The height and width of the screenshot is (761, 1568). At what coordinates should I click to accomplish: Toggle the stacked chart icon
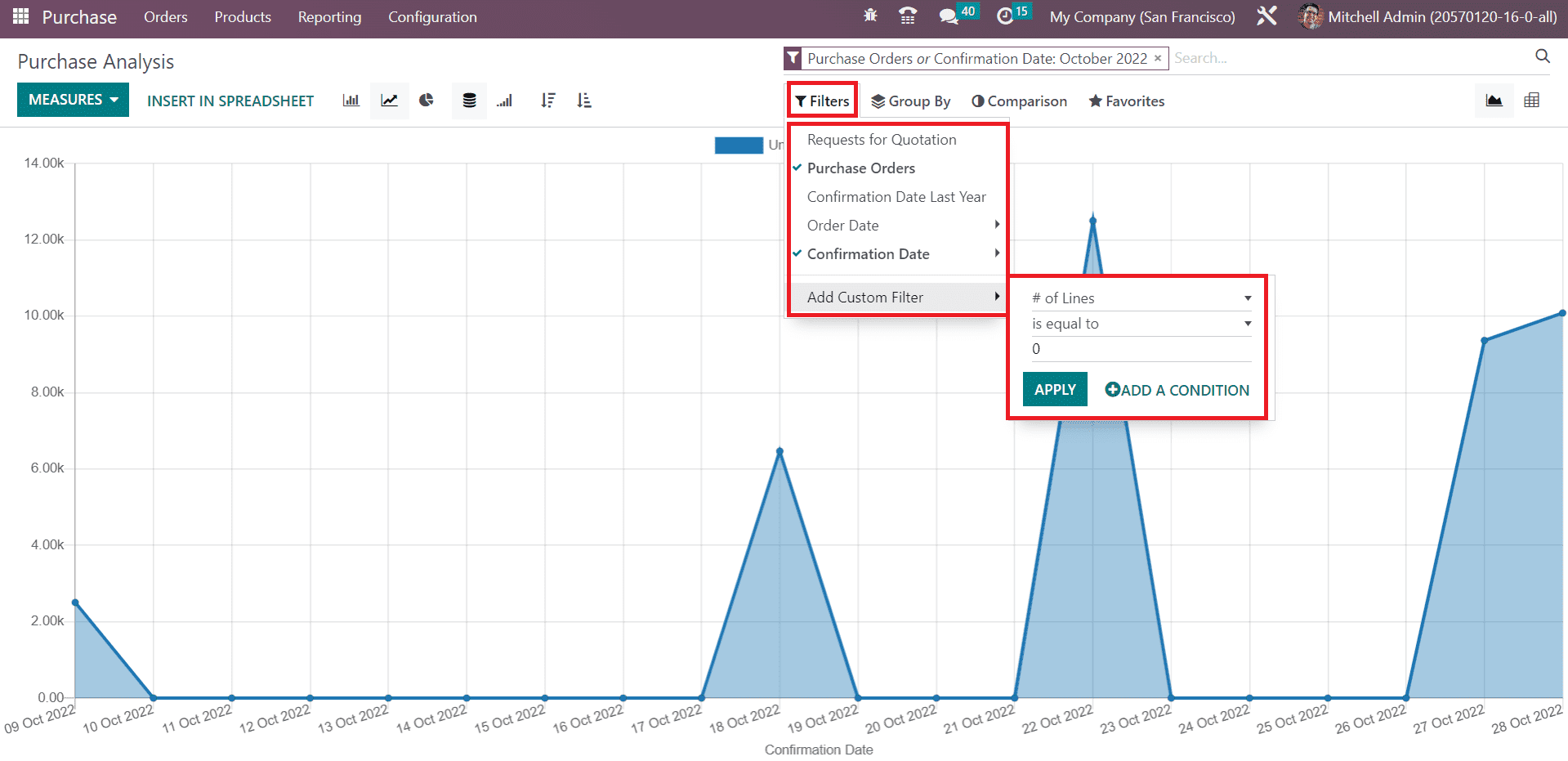pos(469,101)
